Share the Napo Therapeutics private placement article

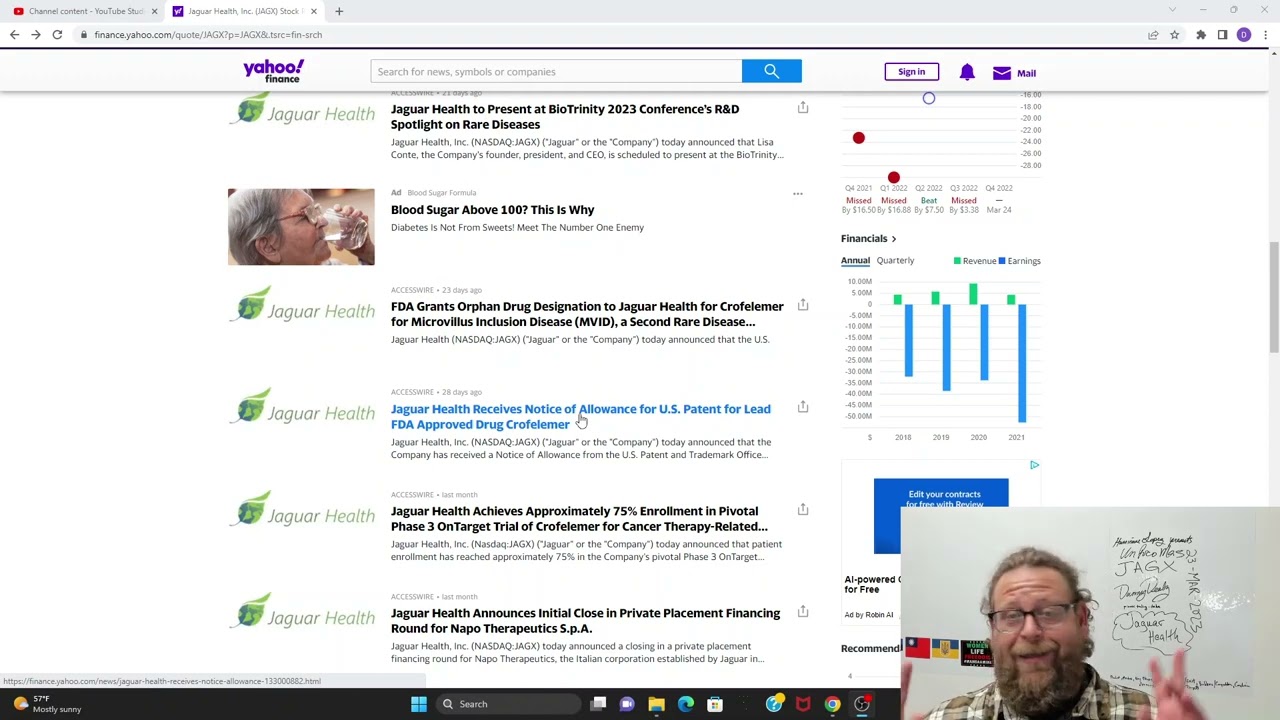pyautogui.click(x=803, y=612)
